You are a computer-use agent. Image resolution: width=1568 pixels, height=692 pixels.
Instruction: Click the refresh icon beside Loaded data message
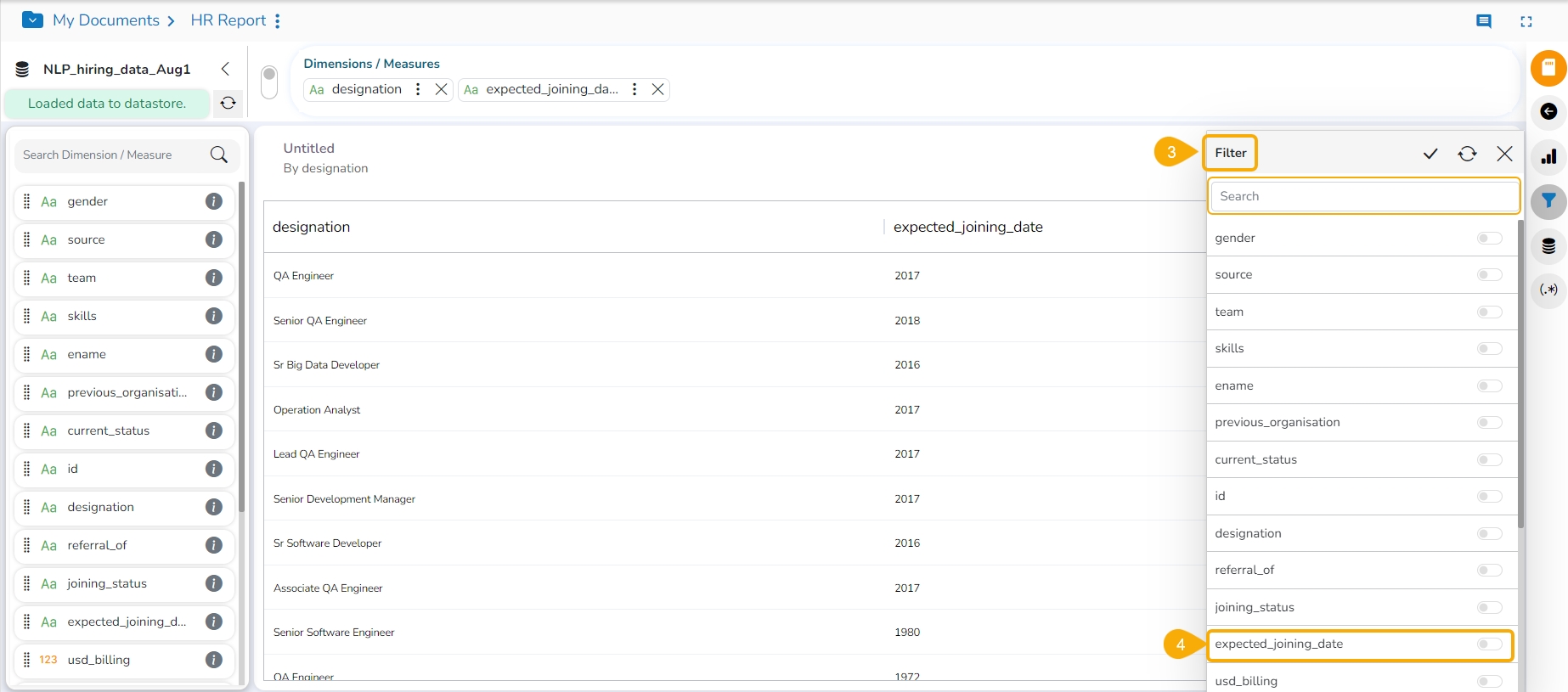point(228,104)
